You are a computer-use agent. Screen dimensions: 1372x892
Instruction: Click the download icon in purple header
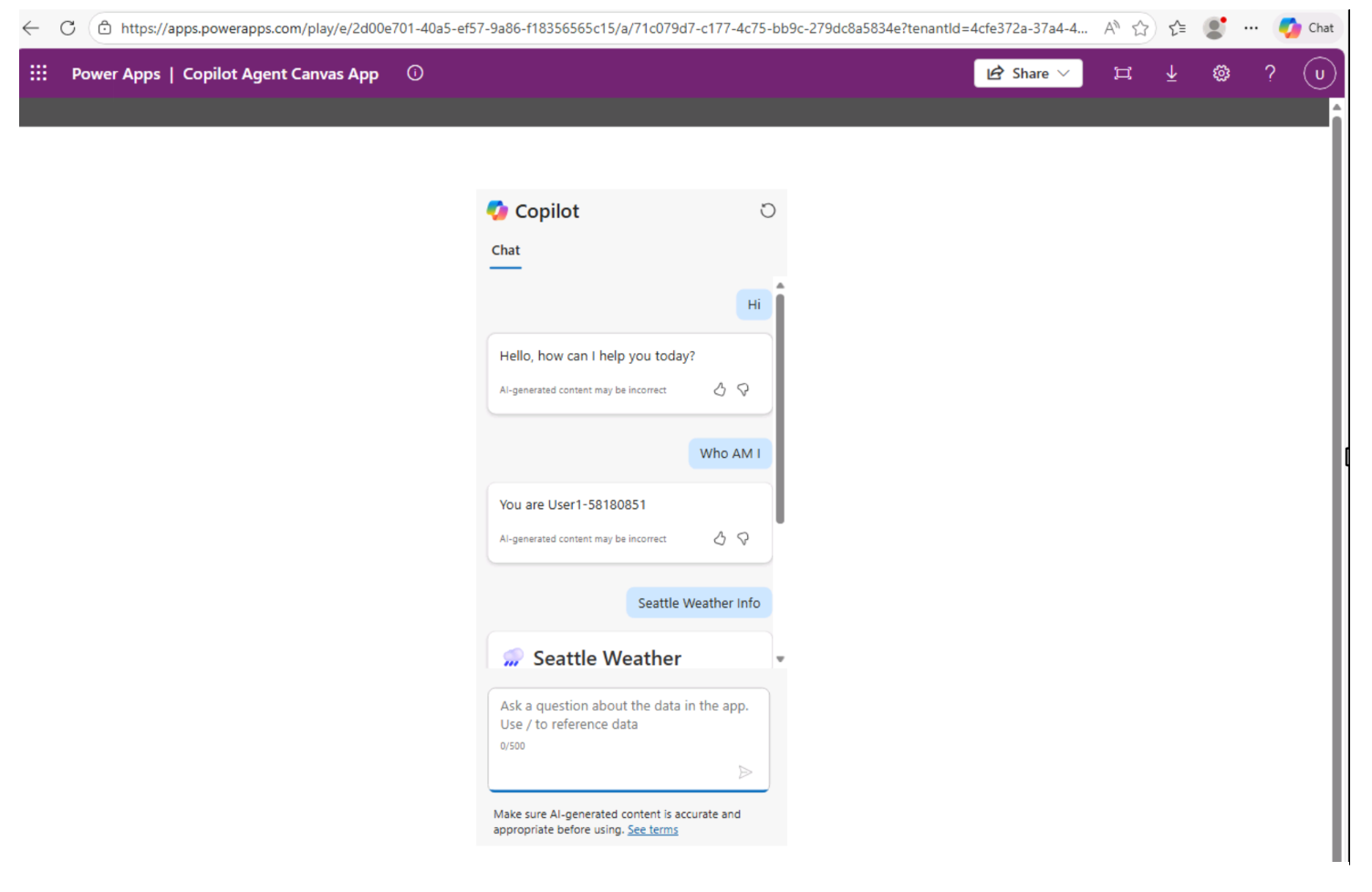[x=1171, y=73]
